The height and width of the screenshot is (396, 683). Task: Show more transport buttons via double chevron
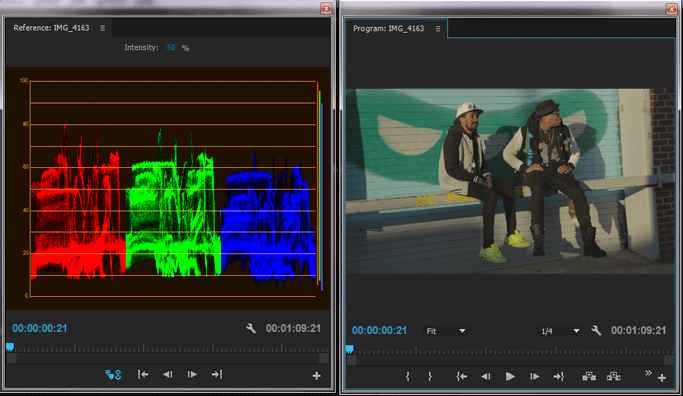(648, 373)
